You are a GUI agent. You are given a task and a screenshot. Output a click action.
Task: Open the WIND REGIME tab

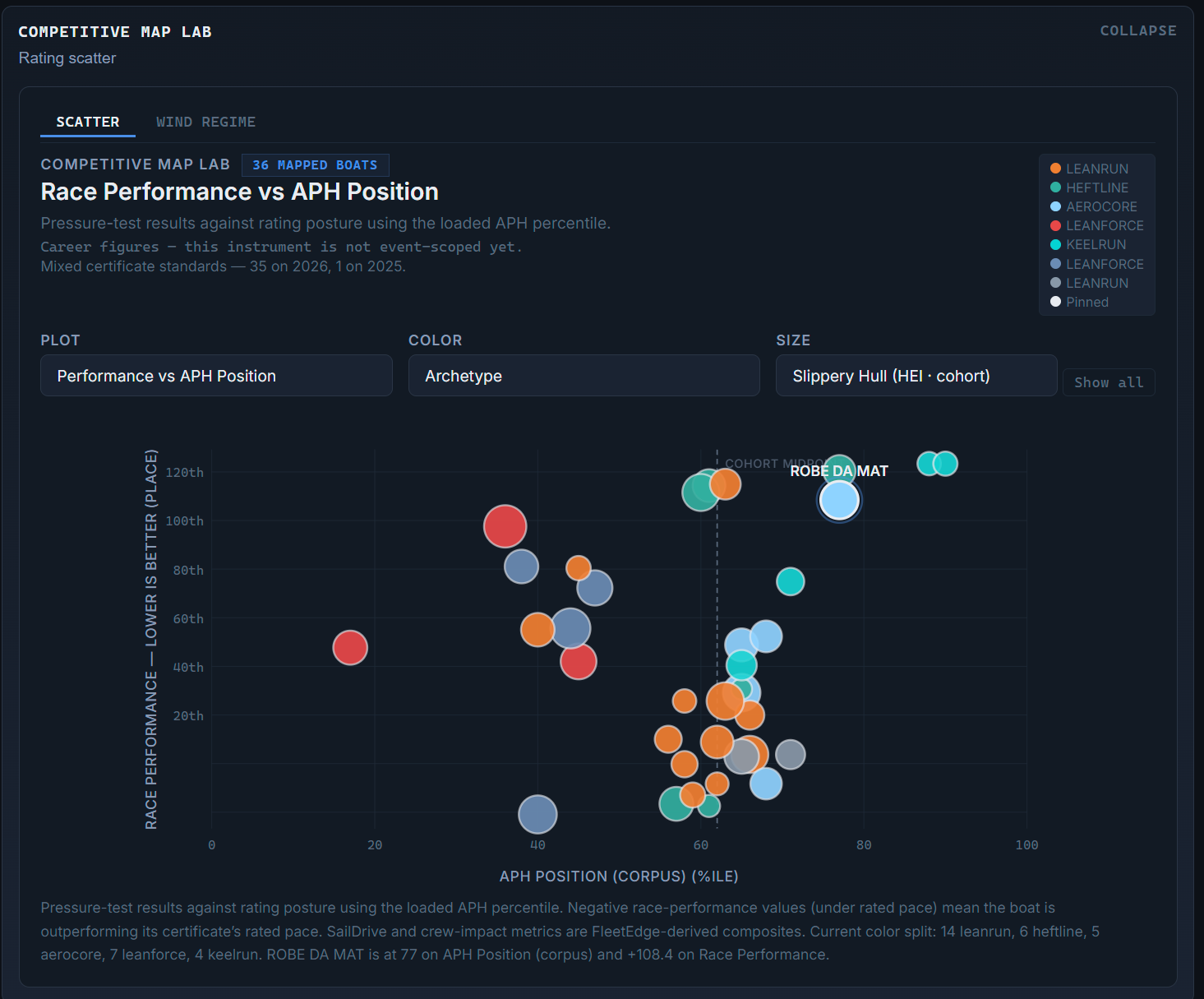coord(206,122)
